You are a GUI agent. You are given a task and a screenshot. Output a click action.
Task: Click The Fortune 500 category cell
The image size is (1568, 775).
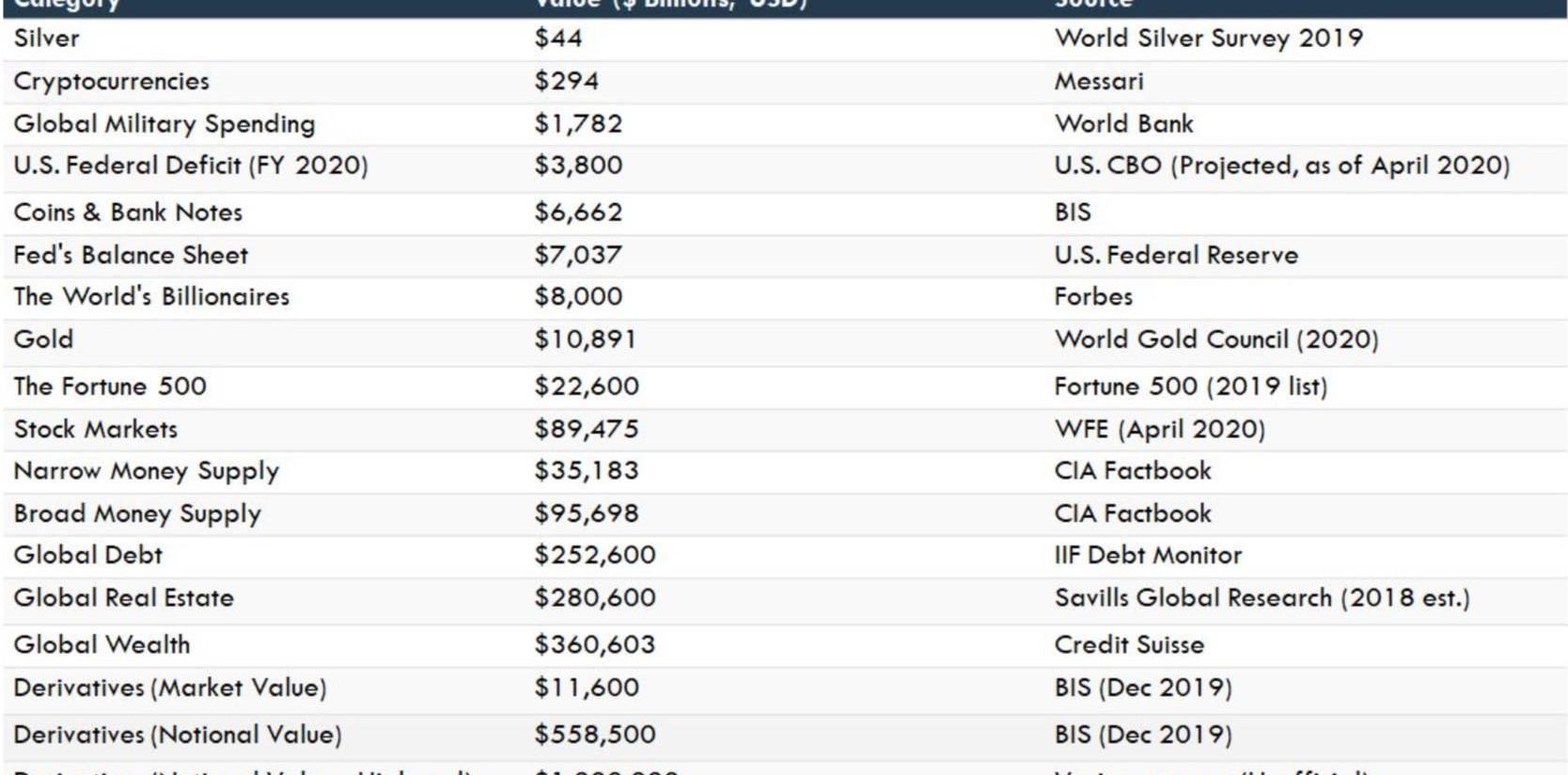[110, 387]
